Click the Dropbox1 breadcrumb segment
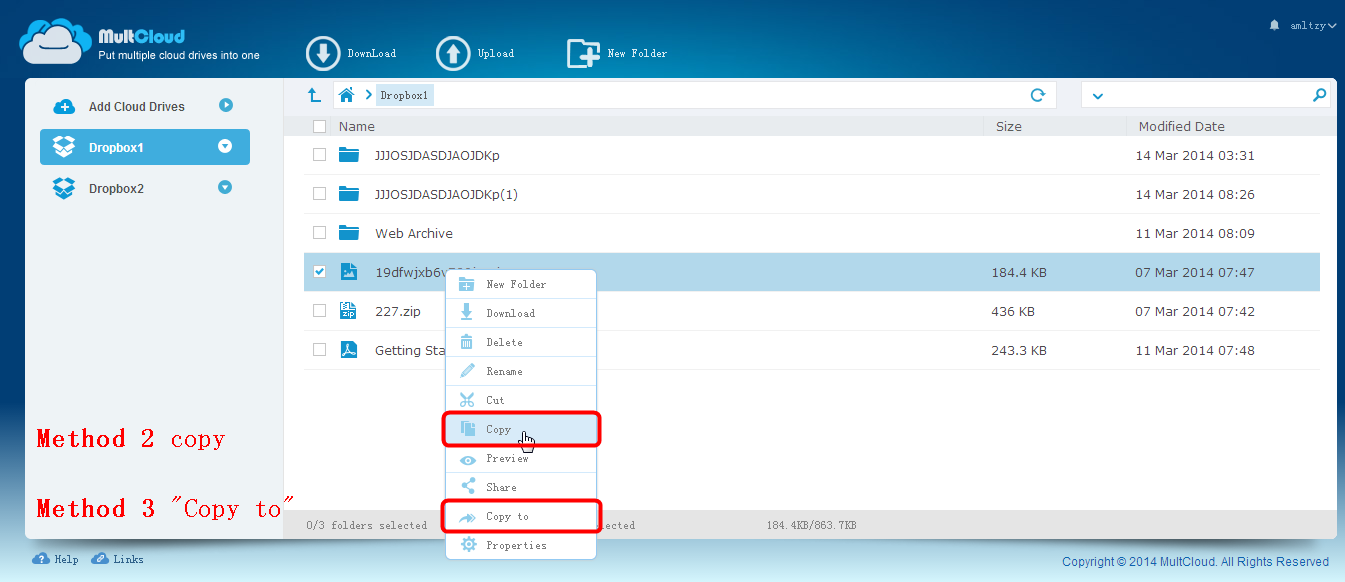 [x=404, y=95]
